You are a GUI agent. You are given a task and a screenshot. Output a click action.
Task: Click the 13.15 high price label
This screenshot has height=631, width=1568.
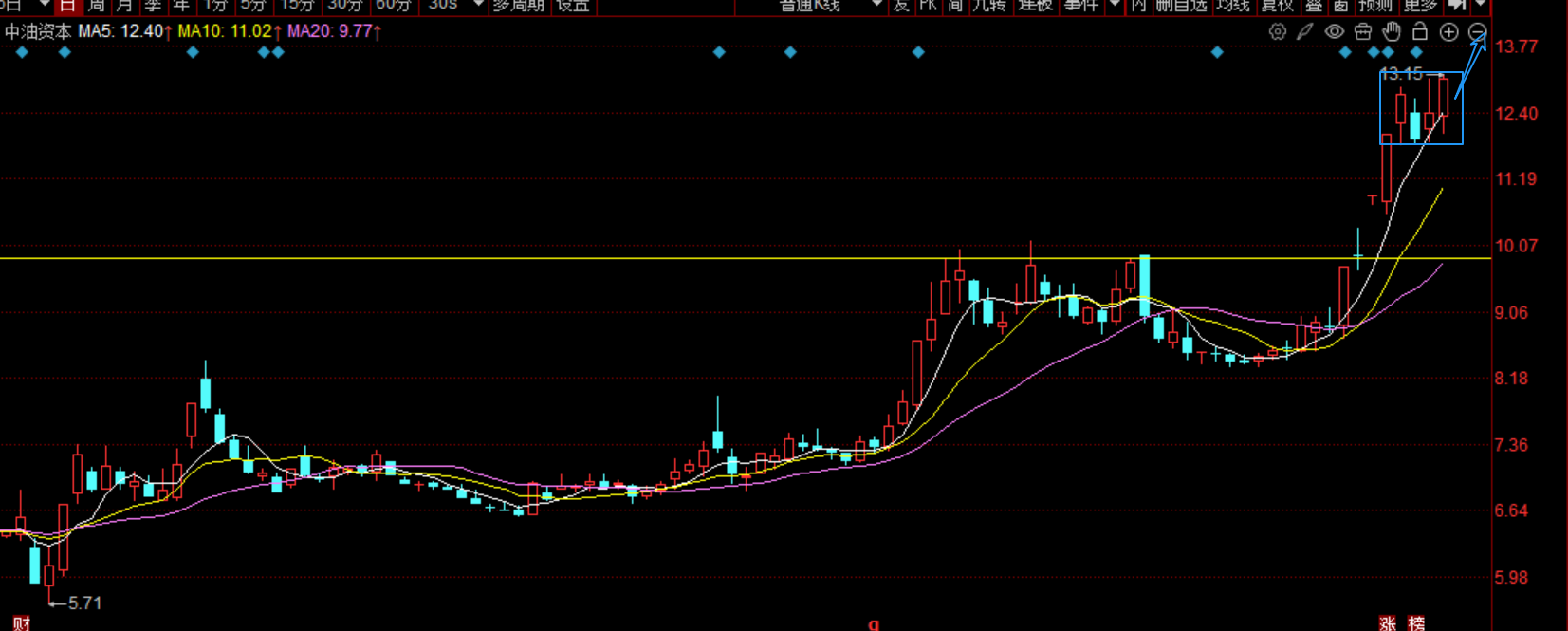pos(1401,73)
